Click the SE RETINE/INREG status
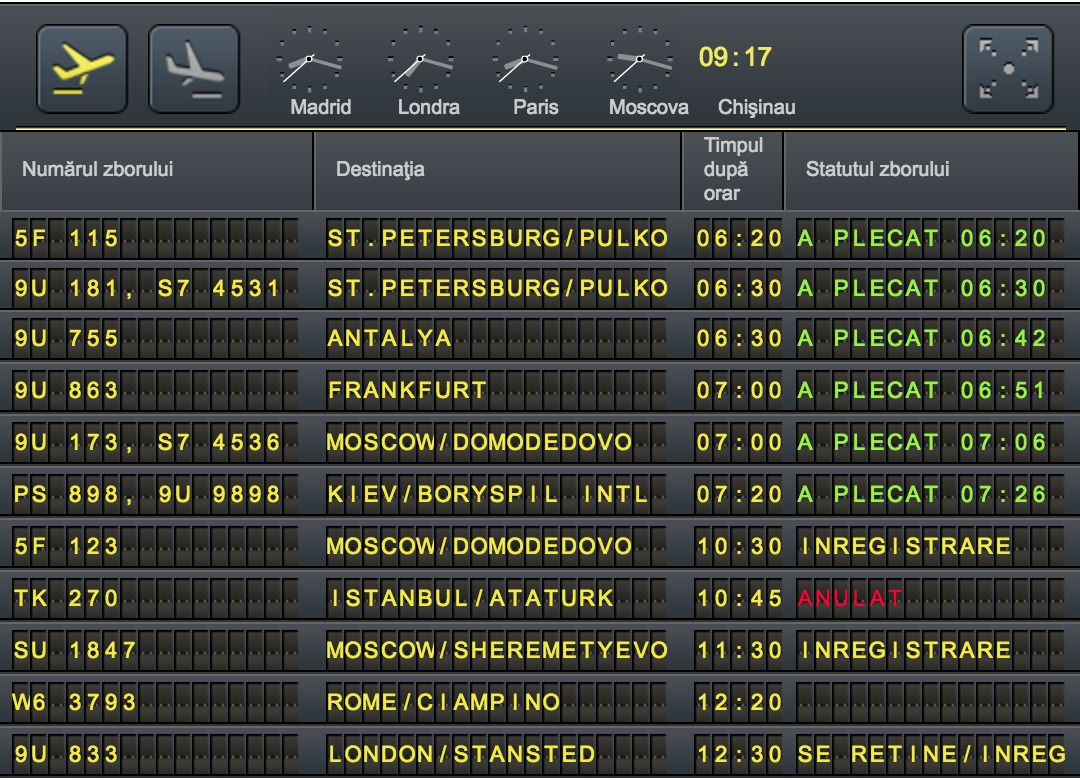 pos(931,754)
